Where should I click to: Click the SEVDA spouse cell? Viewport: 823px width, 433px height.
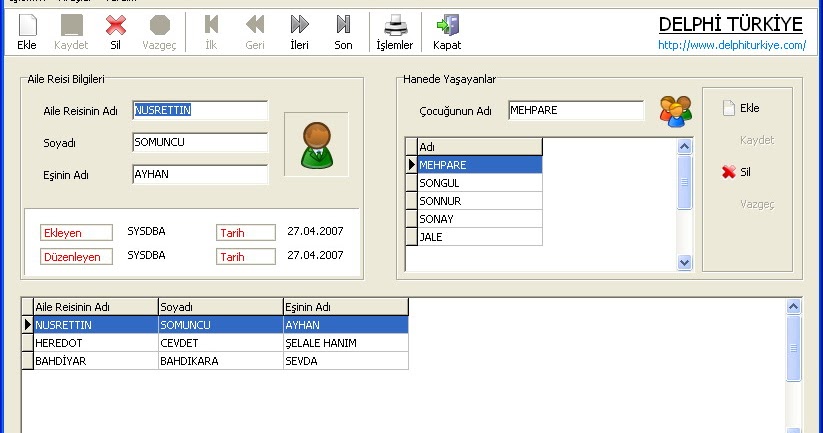345,361
